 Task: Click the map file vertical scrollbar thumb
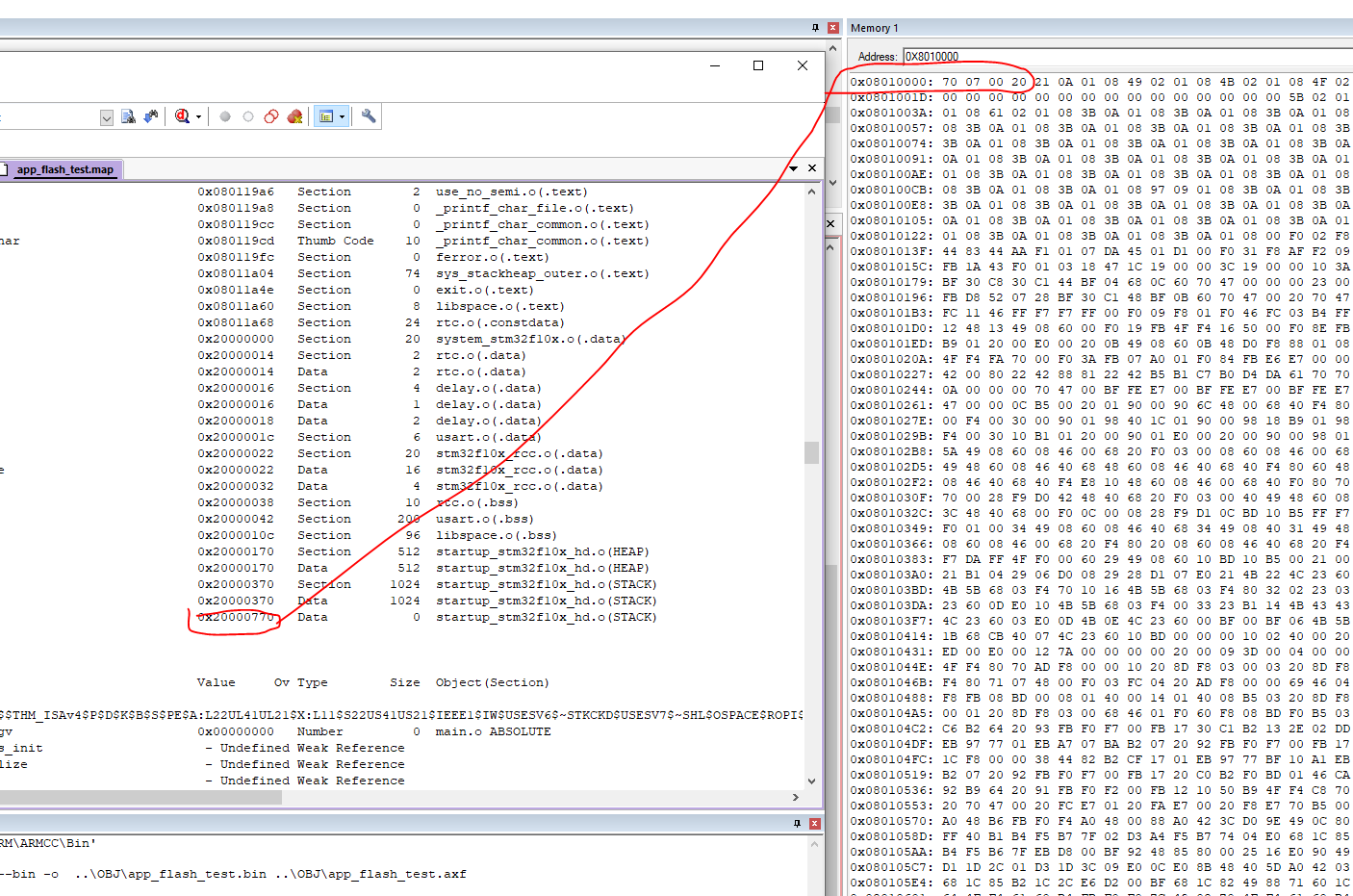pyautogui.click(x=812, y=452)
